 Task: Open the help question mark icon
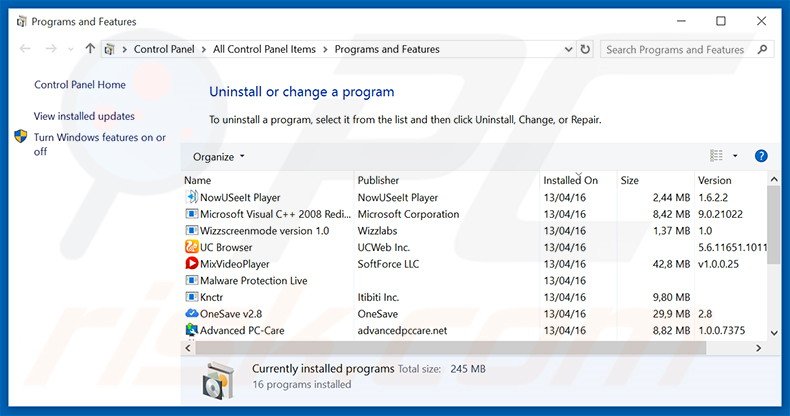(x=761, y=156)
